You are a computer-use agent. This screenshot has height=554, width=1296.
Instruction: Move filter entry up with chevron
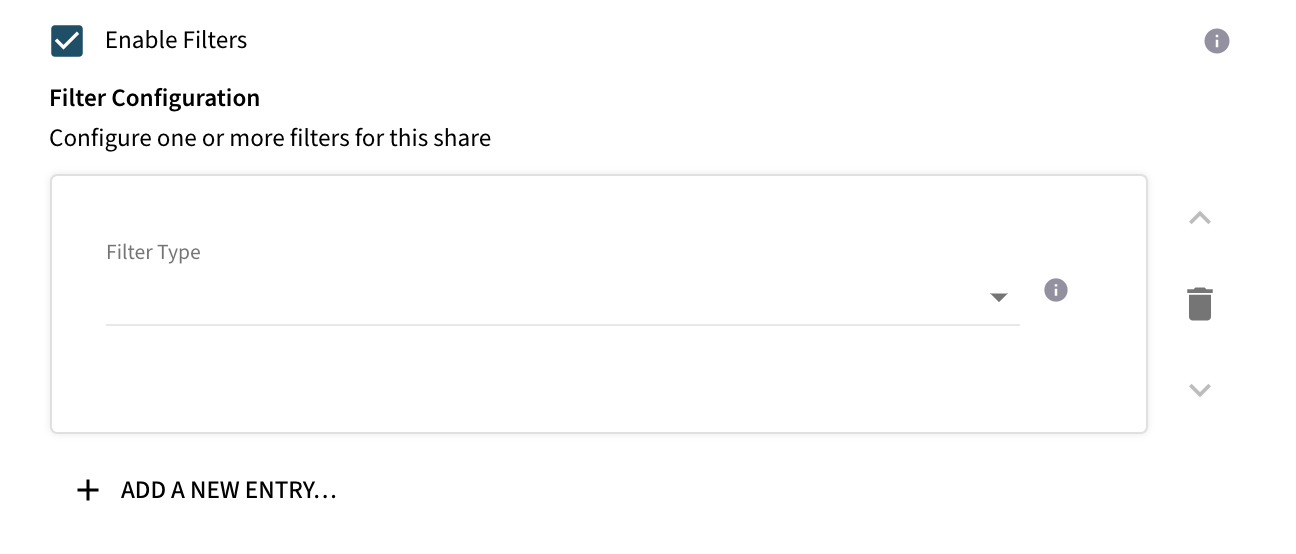(1200, 218)
